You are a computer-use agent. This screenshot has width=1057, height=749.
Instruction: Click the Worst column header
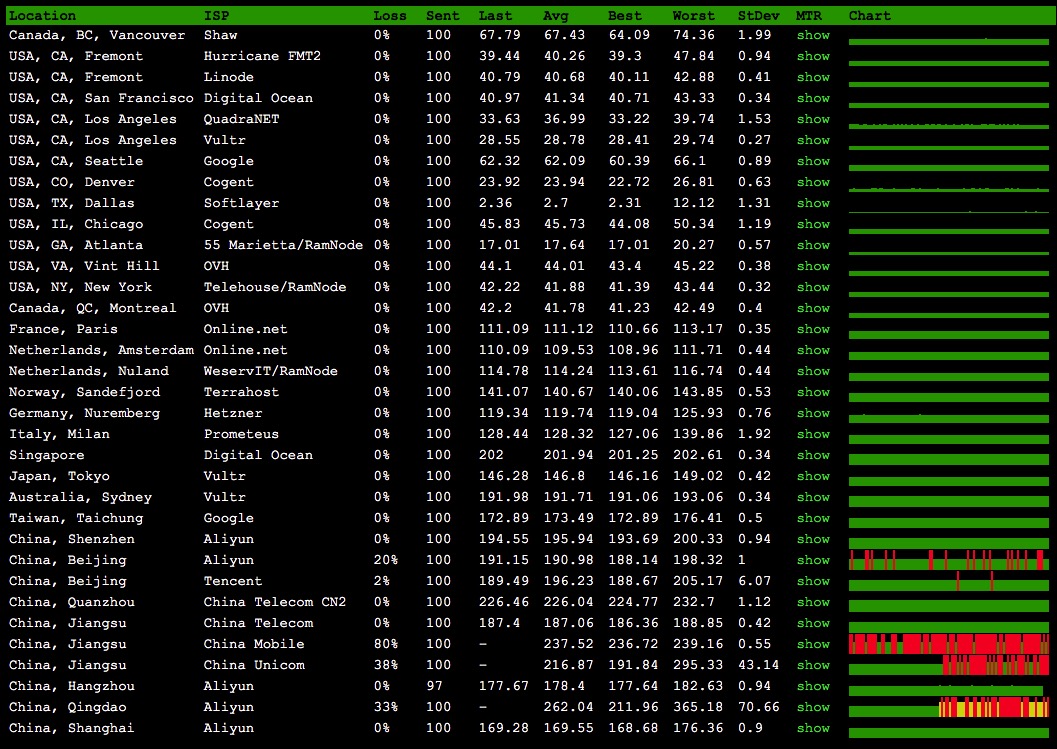694,16
